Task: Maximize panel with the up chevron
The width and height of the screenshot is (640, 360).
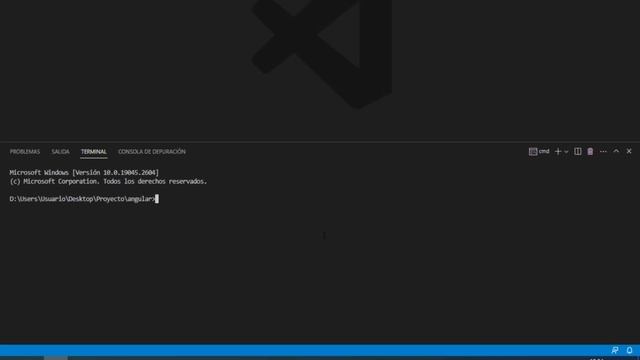Action: (616, 151)
